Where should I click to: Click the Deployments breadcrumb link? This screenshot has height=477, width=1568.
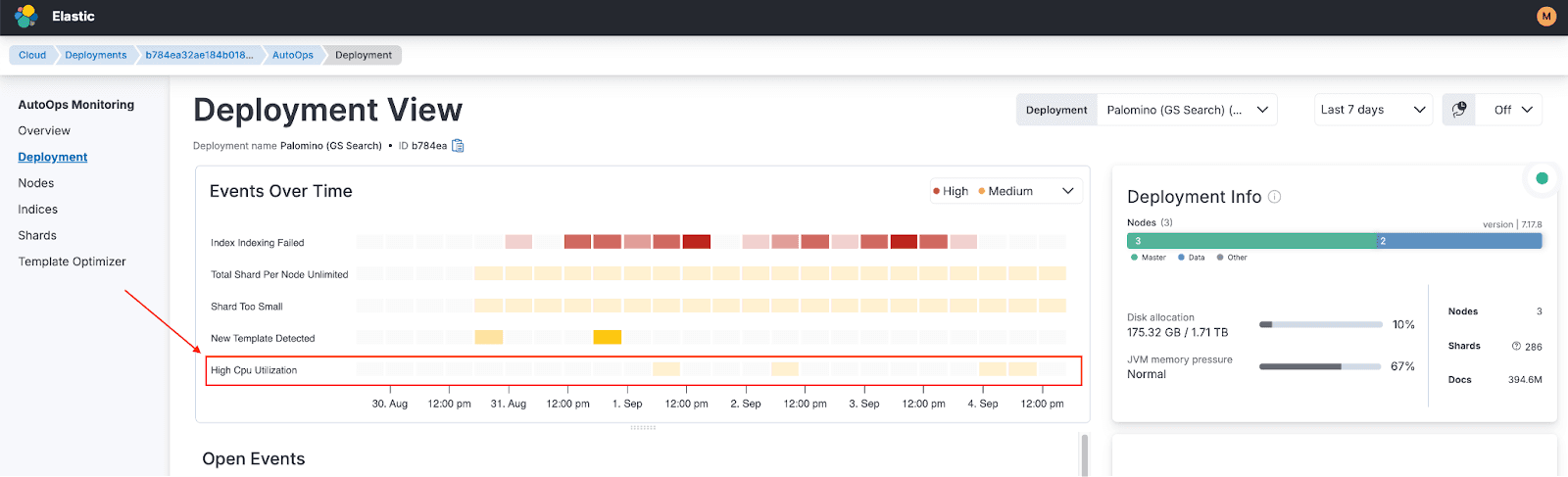coord(96,55)
